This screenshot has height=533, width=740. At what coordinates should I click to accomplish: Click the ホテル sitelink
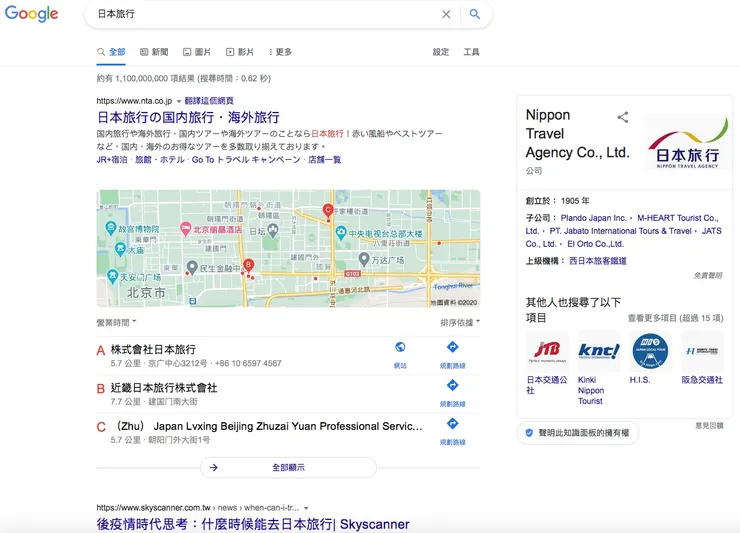(172, 160)
